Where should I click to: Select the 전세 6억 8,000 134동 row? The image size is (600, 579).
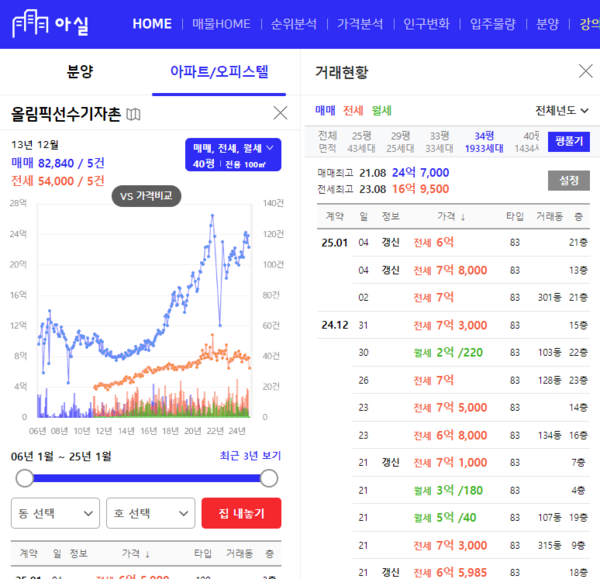coord(471,435)
